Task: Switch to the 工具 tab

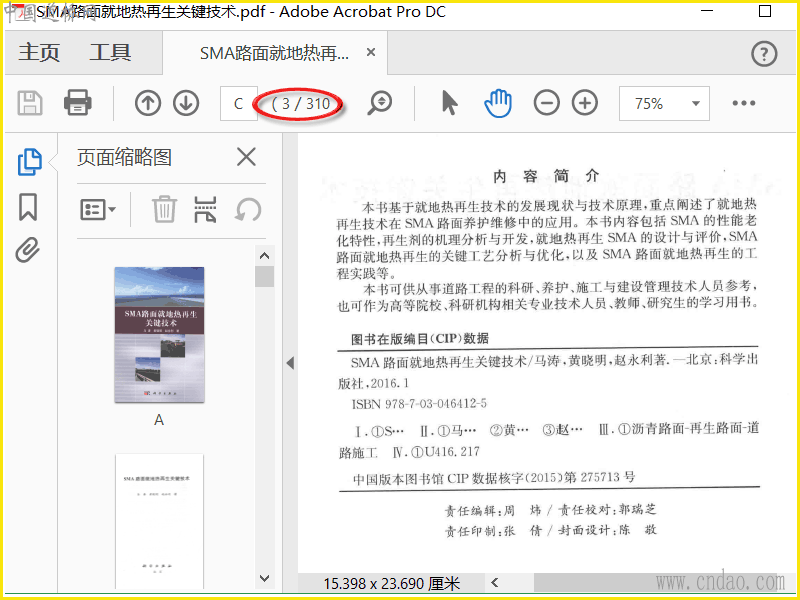Action: pyautogui.click(x=111, y=53)
